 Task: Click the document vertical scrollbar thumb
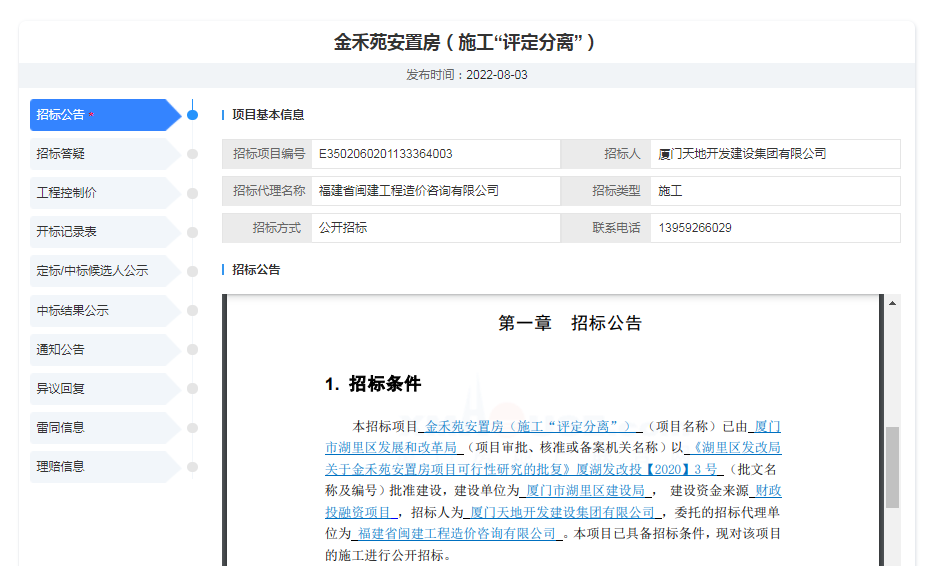892,466
